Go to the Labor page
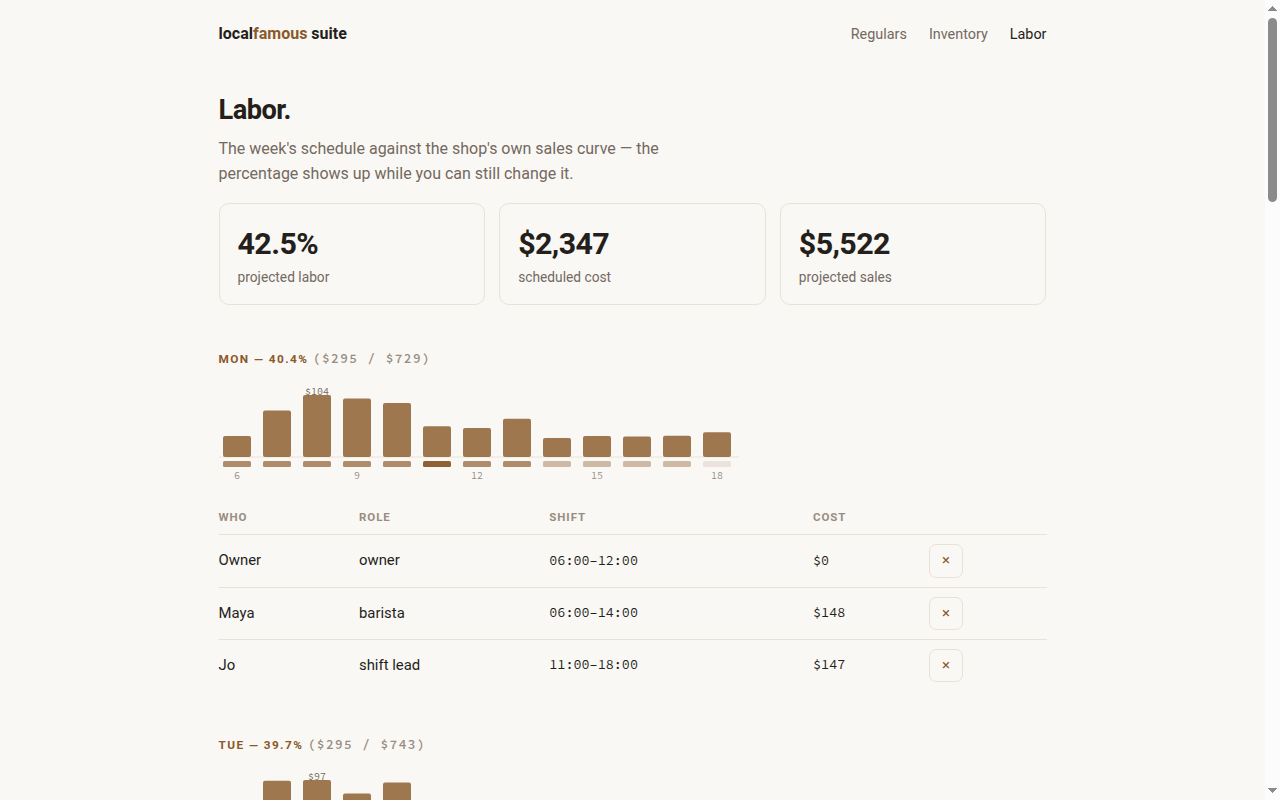Screen dimensions: 1280x800 pyautogui.click(x=1028, y=34)
